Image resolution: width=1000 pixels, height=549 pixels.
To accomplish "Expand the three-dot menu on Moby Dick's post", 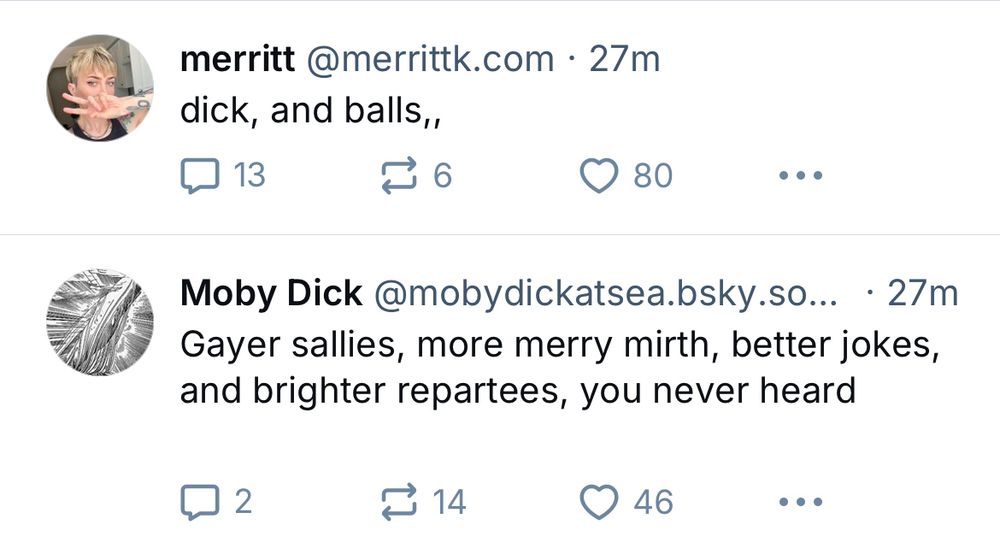I will (x=800, y=502).
